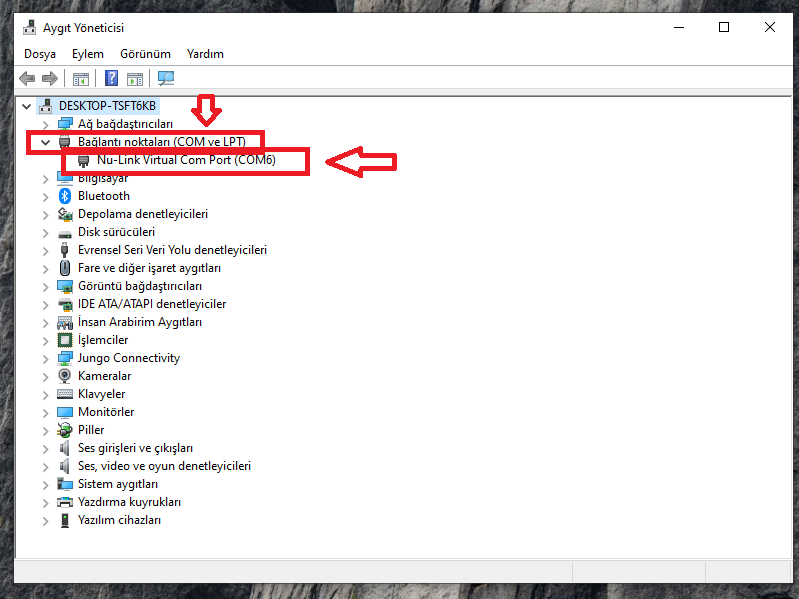The width and height of the screenshot is (799, 599).
Task: Select the Jungo Connectivity label
Action: (x=129, y=358)
